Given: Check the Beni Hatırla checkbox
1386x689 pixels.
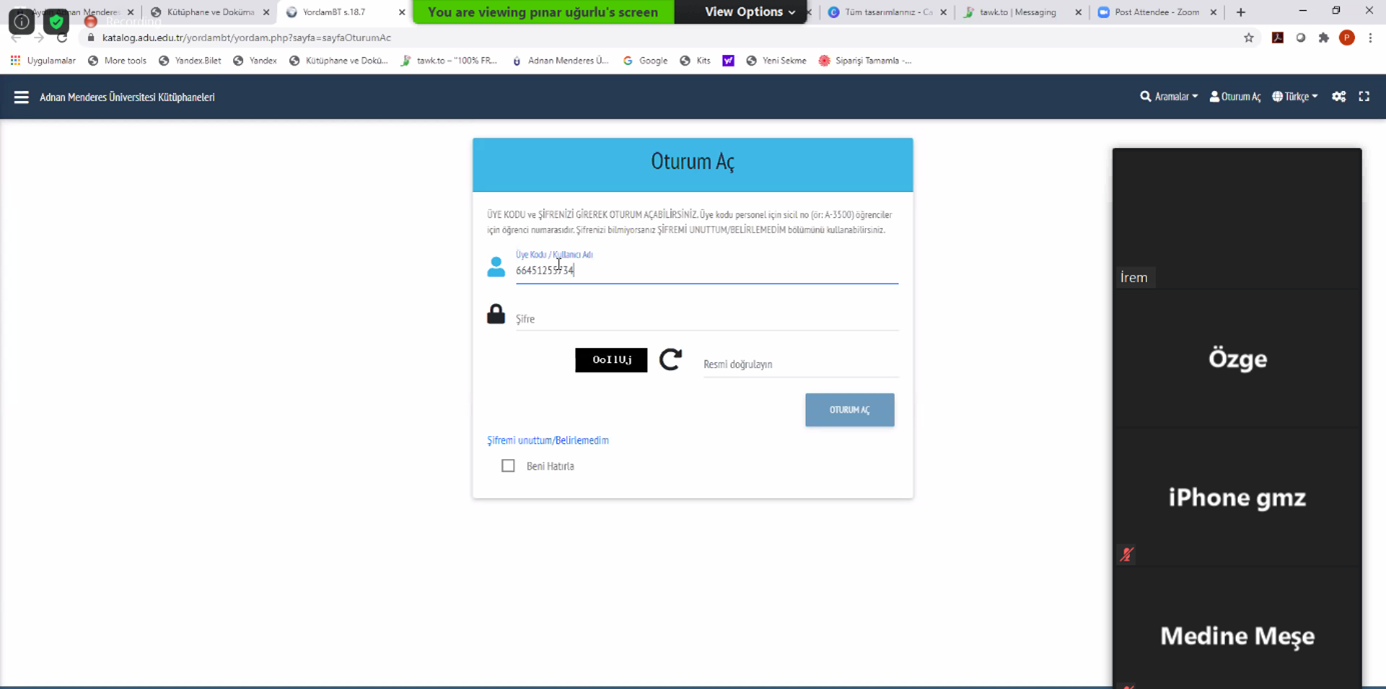Looking at the screenshot, I should 508,466.
